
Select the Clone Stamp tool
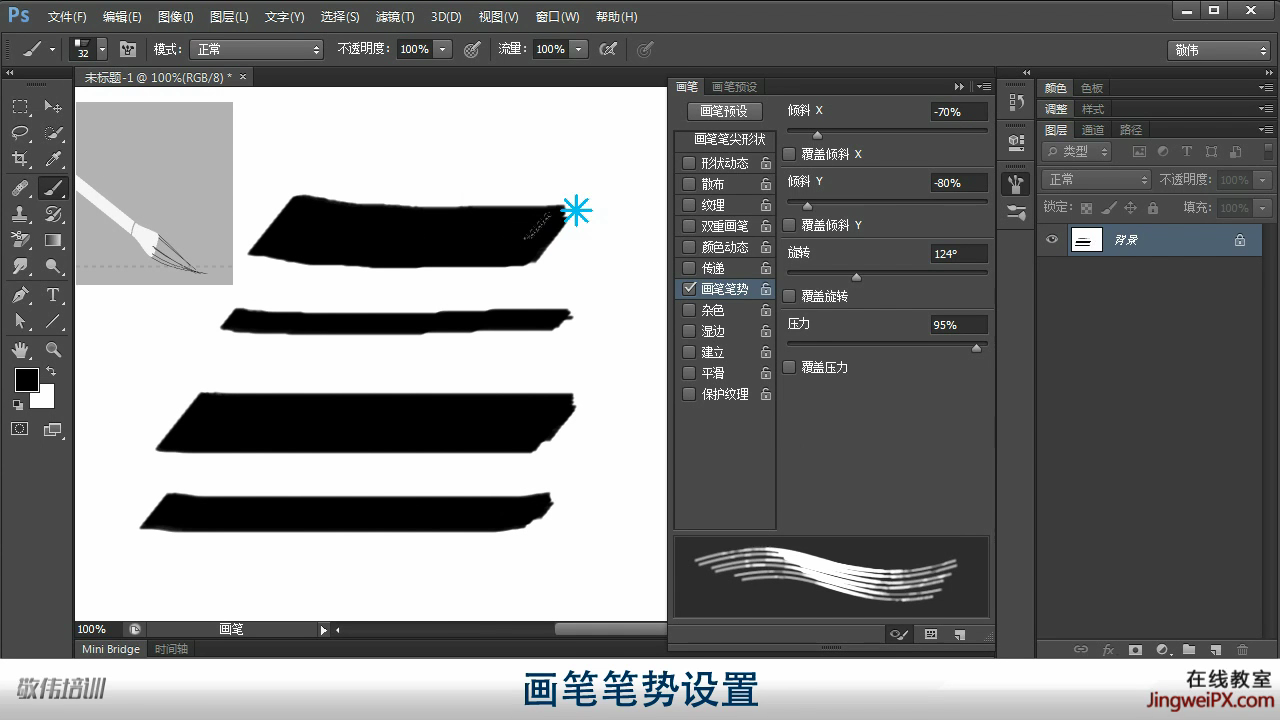21,214
